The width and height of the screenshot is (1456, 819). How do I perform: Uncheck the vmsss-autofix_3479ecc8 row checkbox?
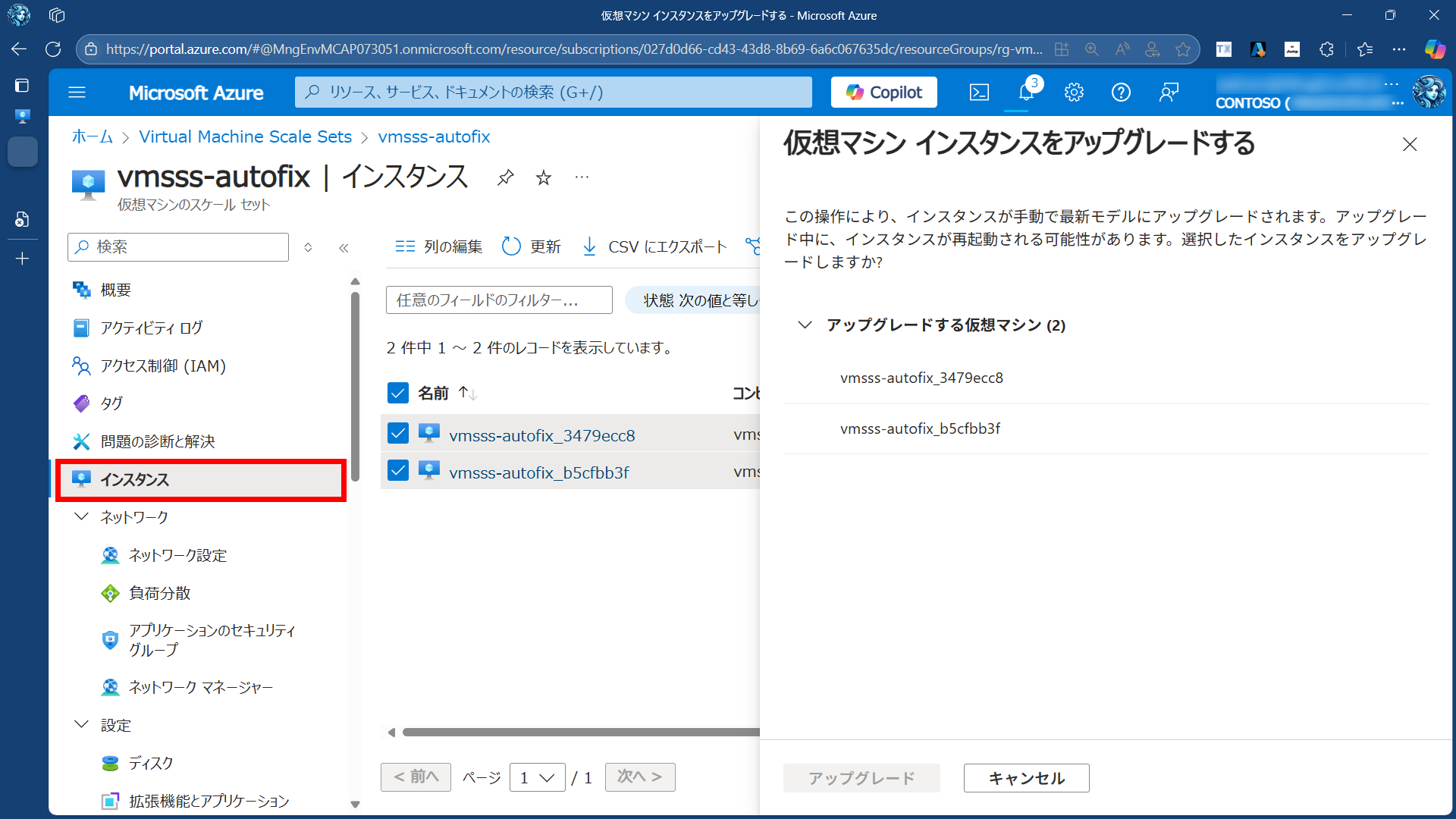point(398,434)
